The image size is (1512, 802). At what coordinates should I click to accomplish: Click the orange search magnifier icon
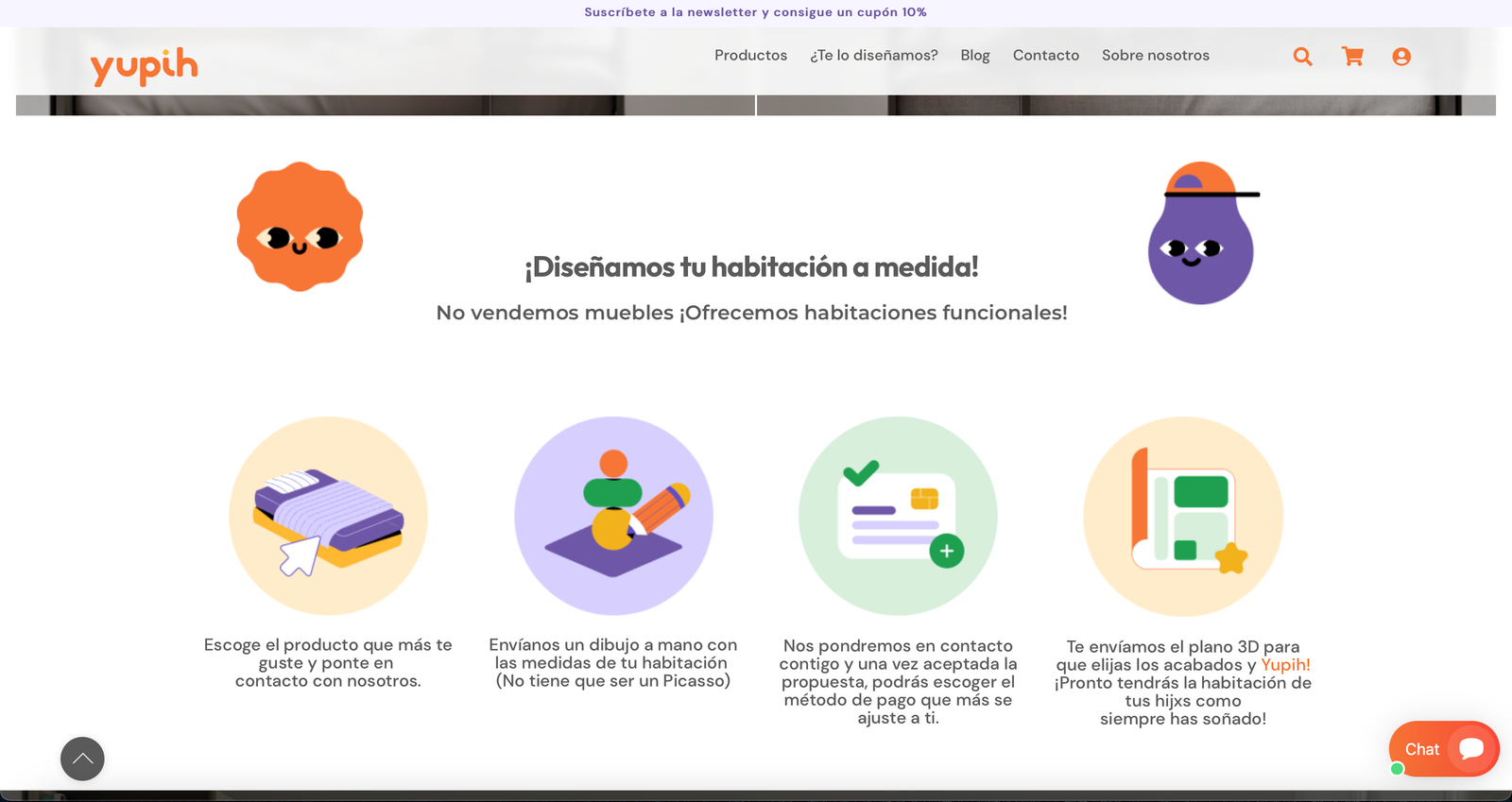1302,57
